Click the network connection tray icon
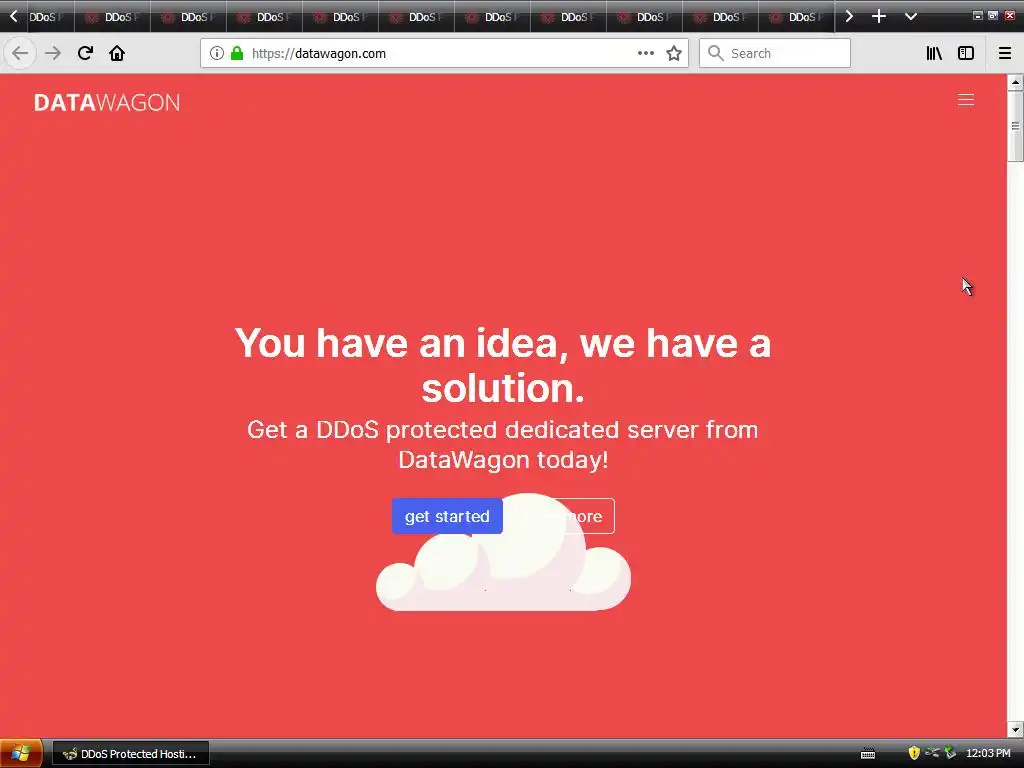Viewport: 1024px width, 768px height. click(x=932, y=753)
